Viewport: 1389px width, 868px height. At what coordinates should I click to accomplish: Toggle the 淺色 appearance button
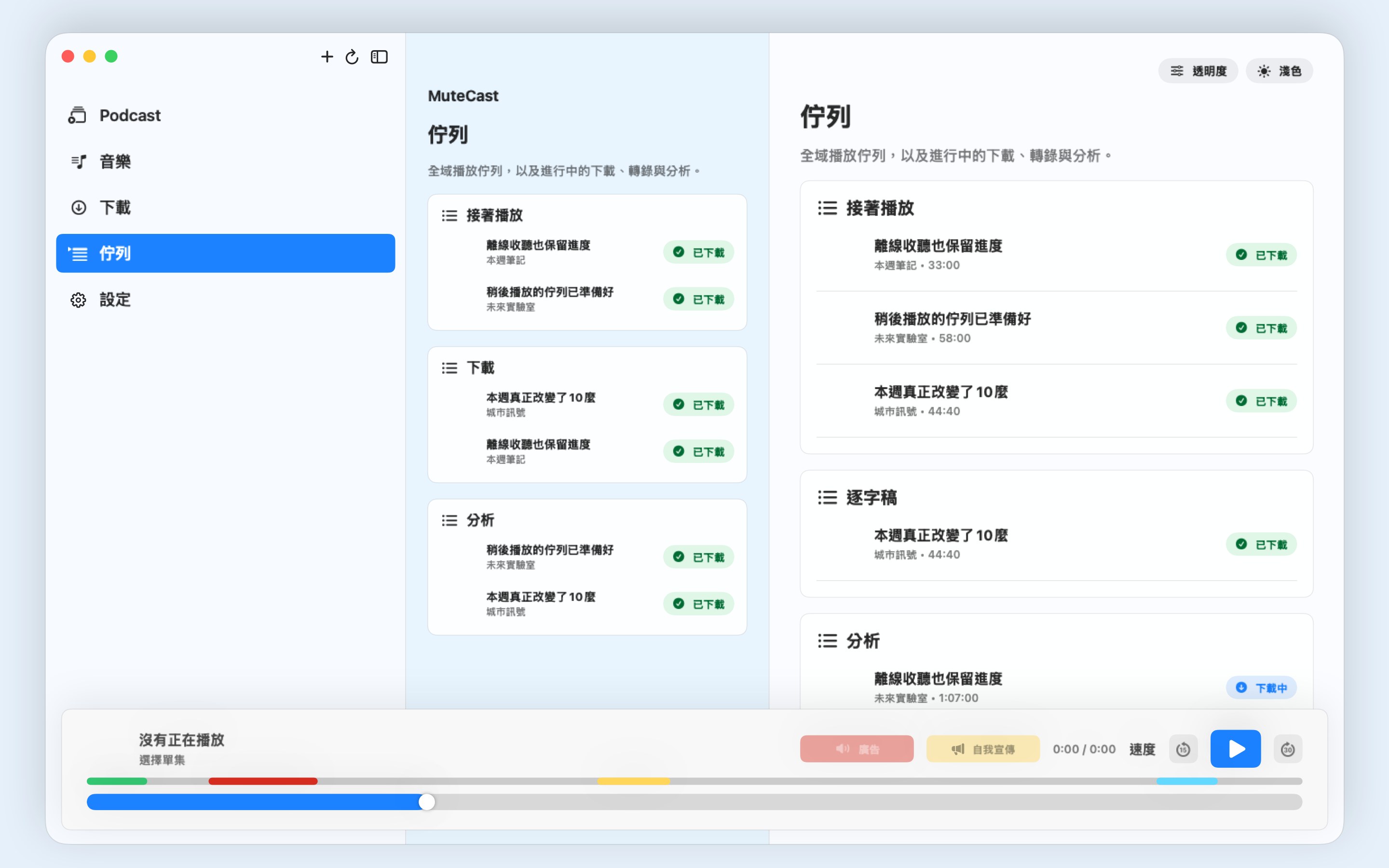1279,70
